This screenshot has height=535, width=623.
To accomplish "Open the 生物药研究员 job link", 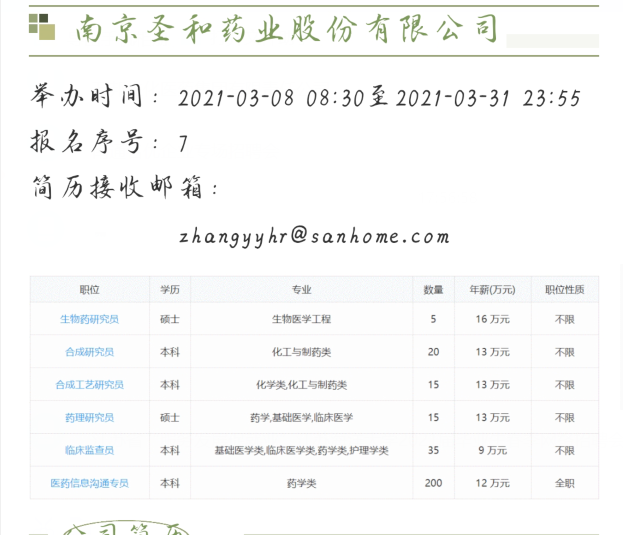I will click(x=89, y=319).
